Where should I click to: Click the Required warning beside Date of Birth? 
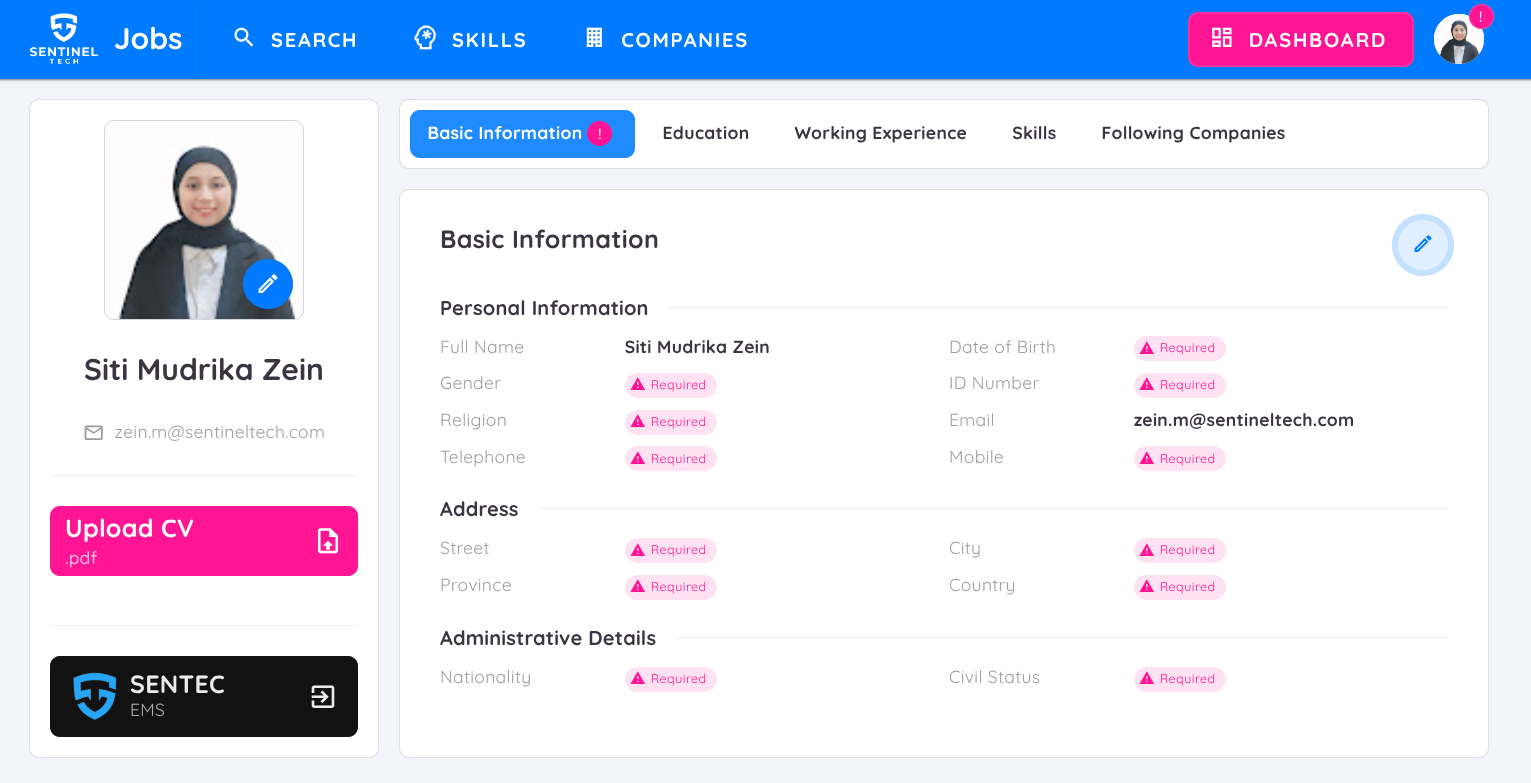click(x=1179, y=347)
